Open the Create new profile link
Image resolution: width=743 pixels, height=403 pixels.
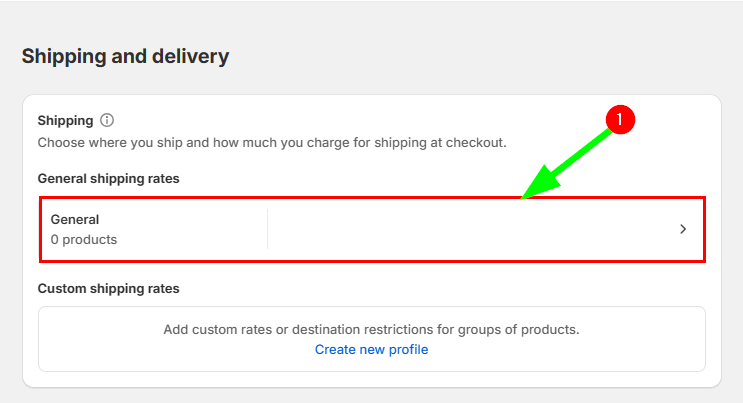click(x=371, y=349)
